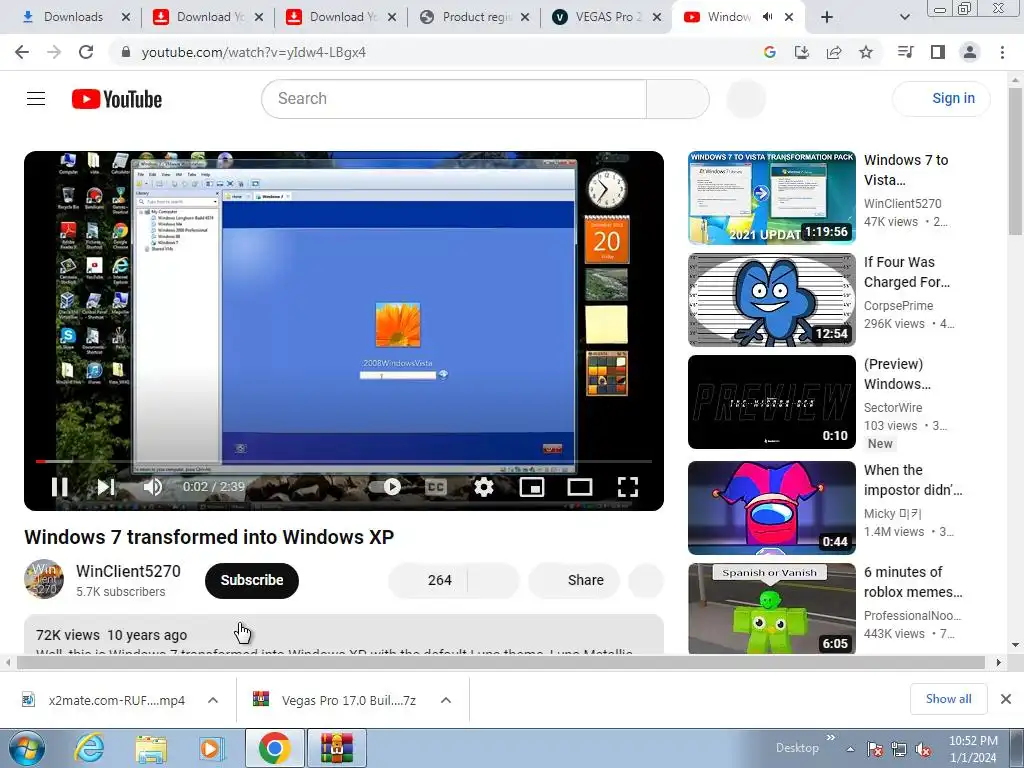
Task: Mute the video player volume
Action: point(152,487)
